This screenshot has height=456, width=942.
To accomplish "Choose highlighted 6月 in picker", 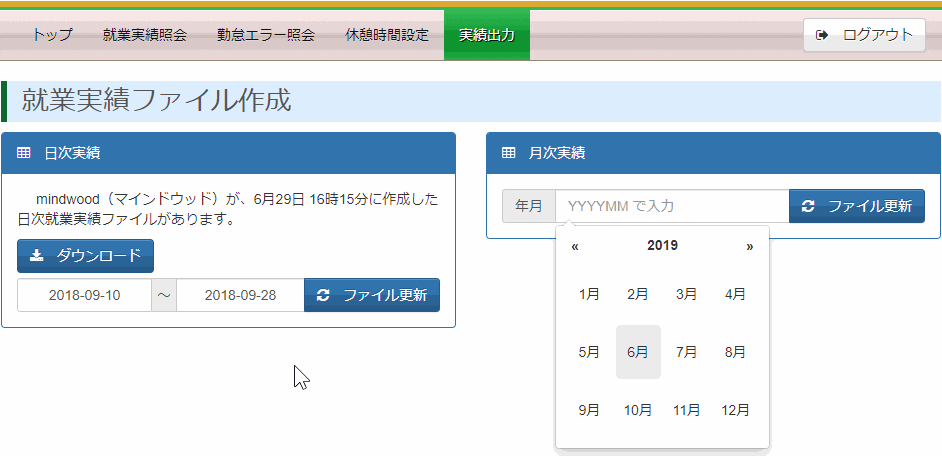I will 638,352.
